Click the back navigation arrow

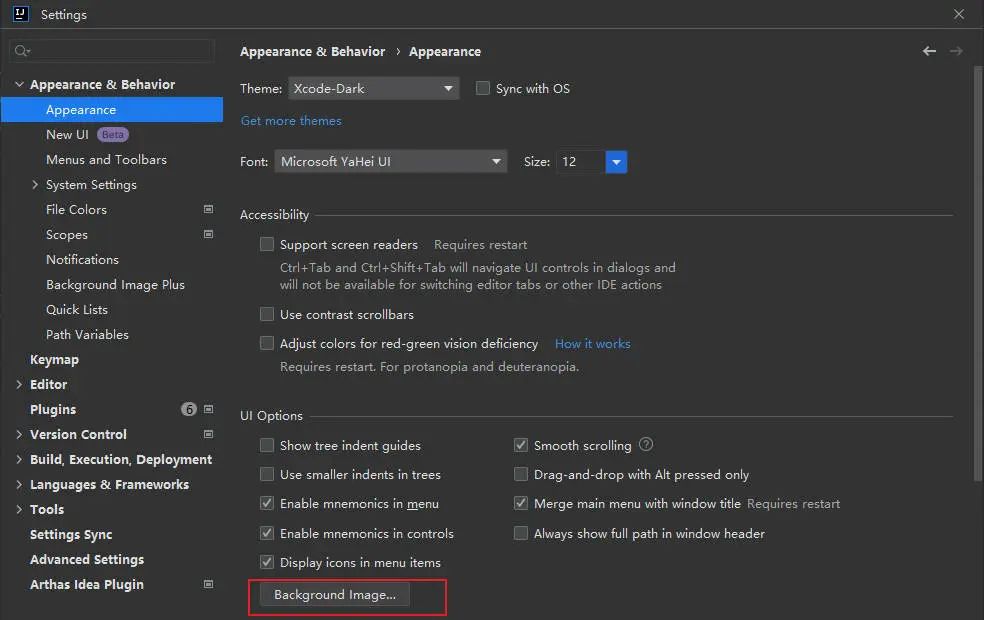pos(930,51)
